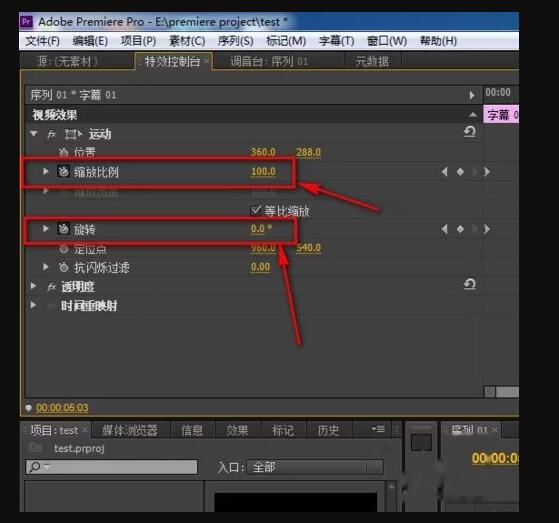The height and width of the screenshot is (523, 559).
Task: Open the 媒体浏览器 tab
Action: [130, 431]
